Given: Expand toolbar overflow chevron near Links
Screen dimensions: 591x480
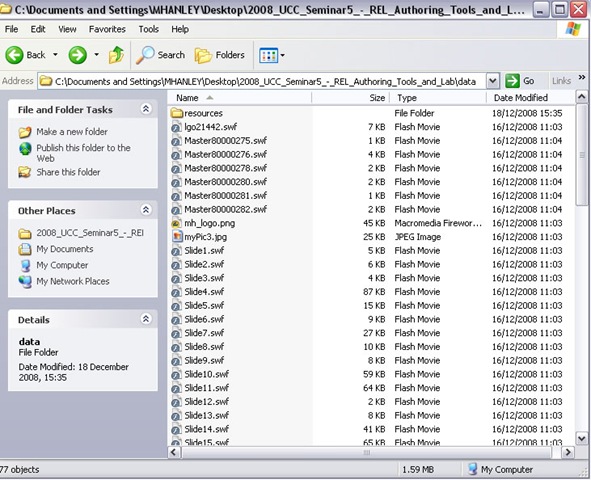Looking at the screenshot, I should coord(582,78).
